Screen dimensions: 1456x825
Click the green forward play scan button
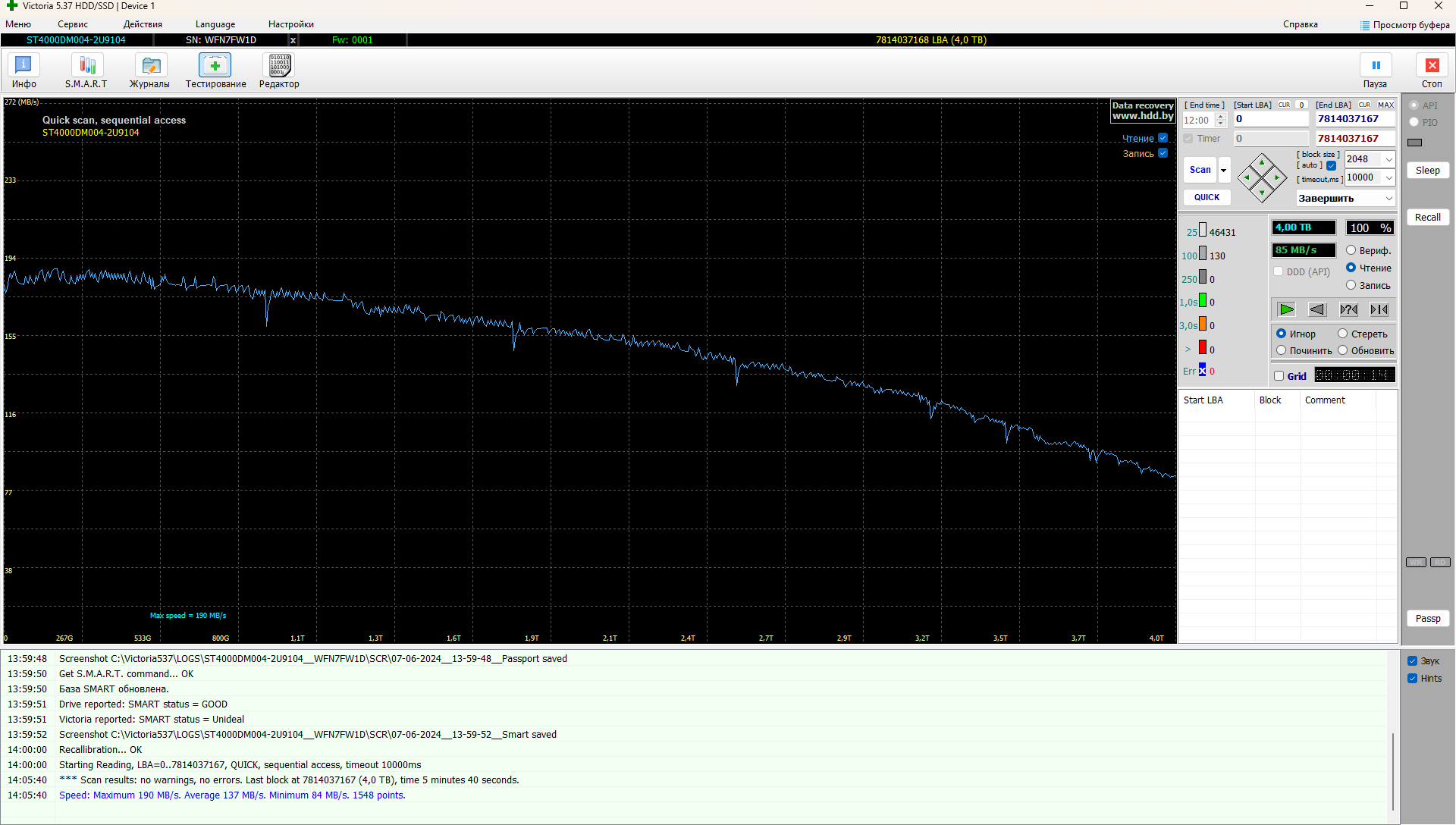1287,309
